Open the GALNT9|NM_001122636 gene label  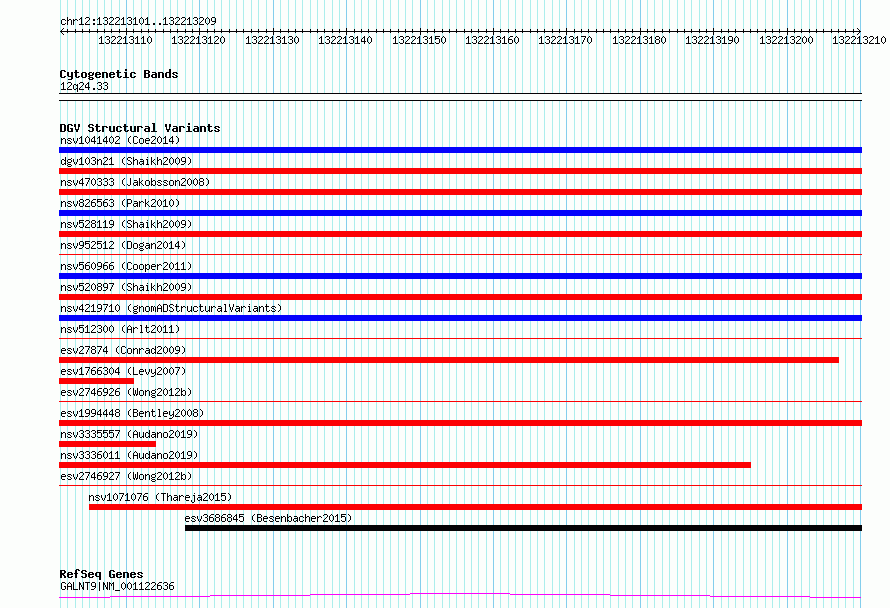coord(117,586)
